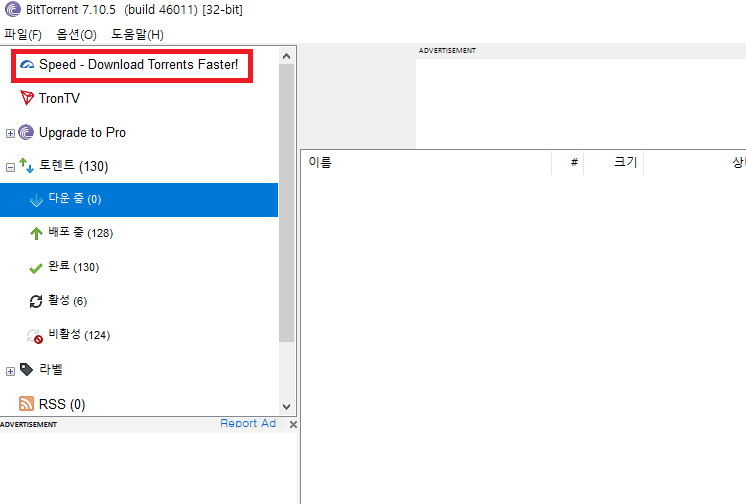
Task: Collapse the 토렌트 (130) tree node
Action: [x=10, y=167]
